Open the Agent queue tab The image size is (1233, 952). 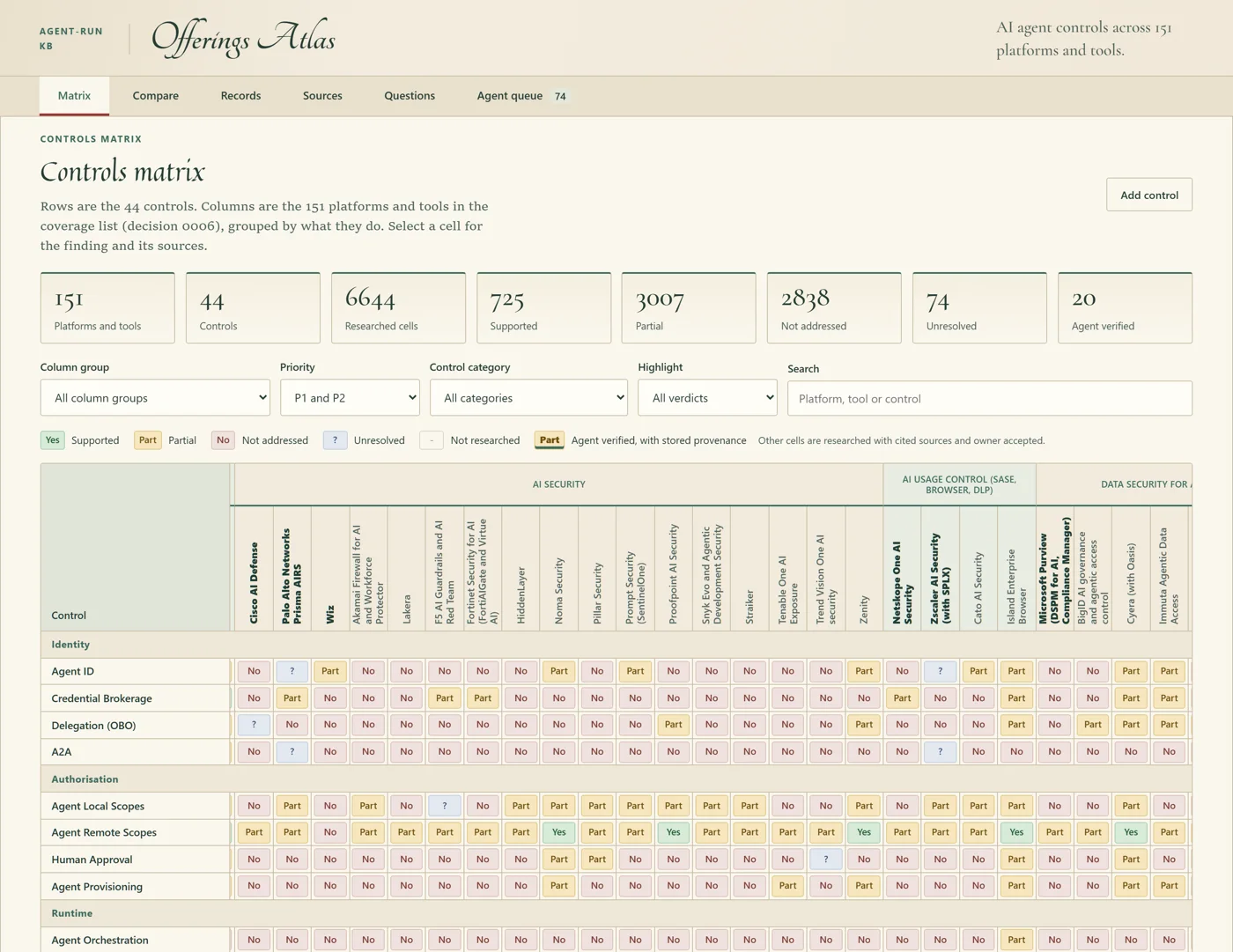click(x=522, y=96)
